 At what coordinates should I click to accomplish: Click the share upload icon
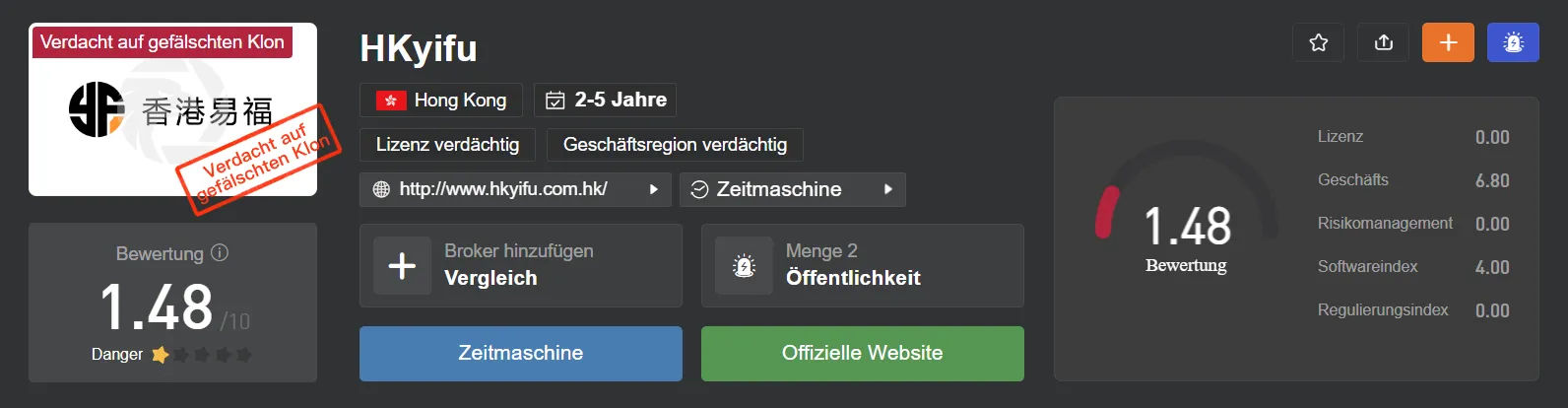pyautogui.click(x=1383, y=42)
